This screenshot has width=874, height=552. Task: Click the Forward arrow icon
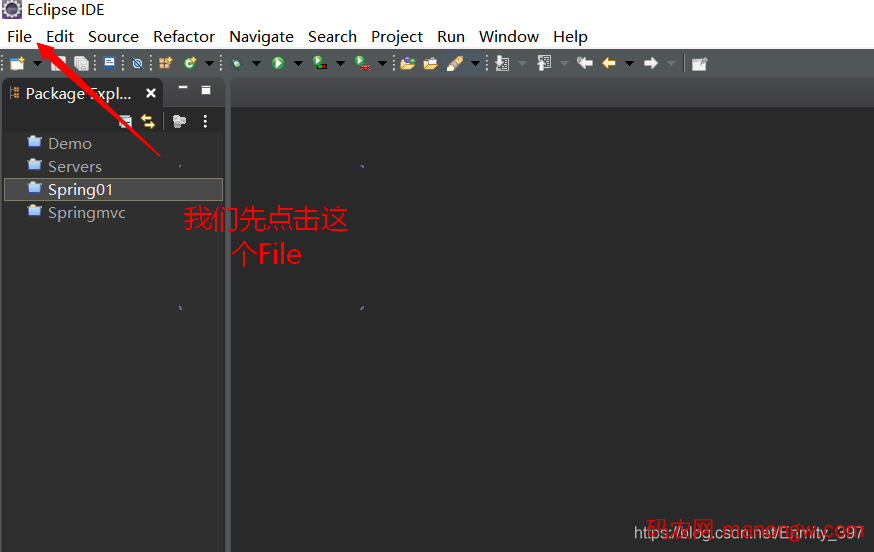[651, 64]
